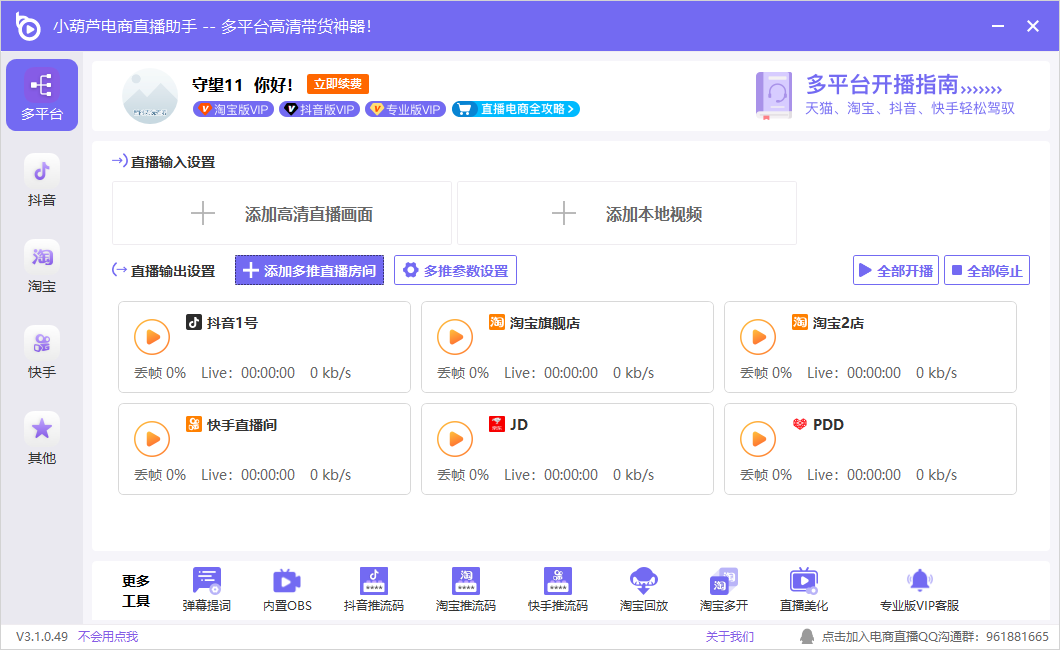Open 快手推流码 tool

557,581
